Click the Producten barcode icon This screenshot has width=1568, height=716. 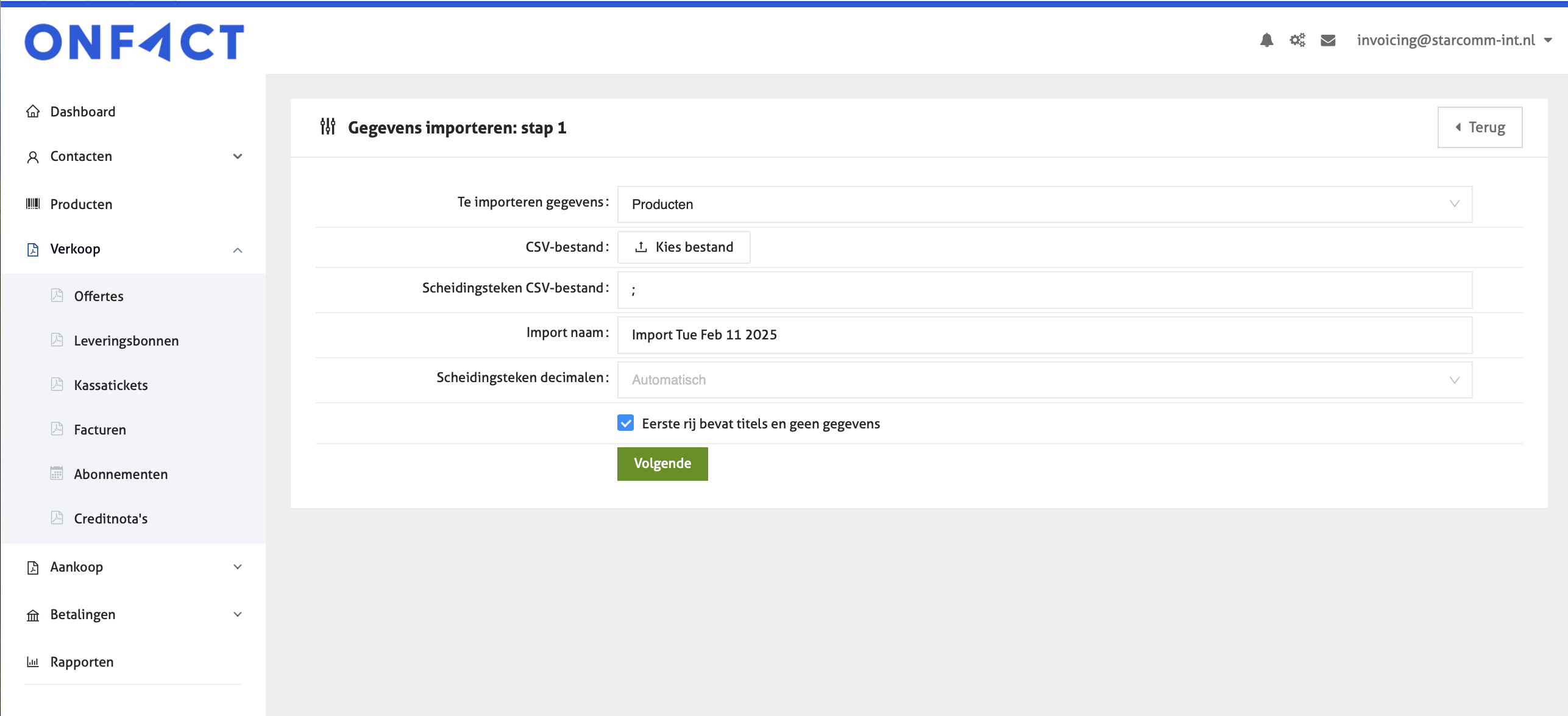33,204
